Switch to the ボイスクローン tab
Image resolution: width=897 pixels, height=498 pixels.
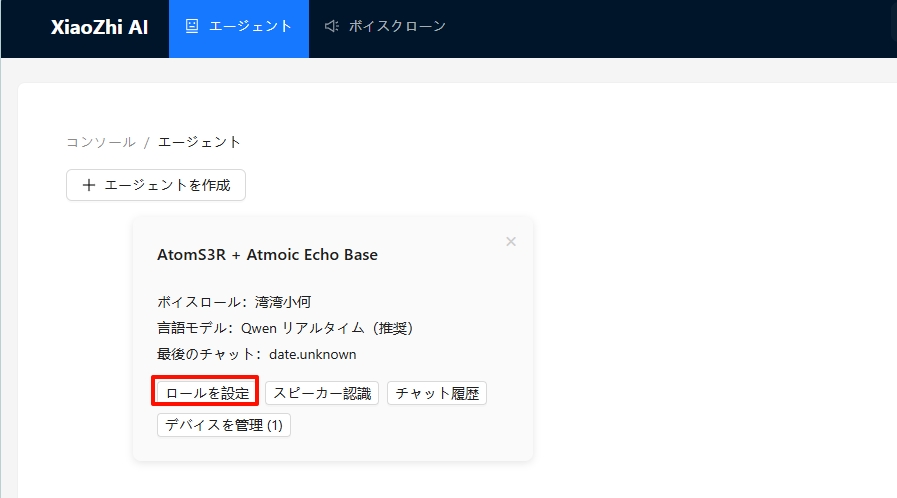(x=384, y=27)
